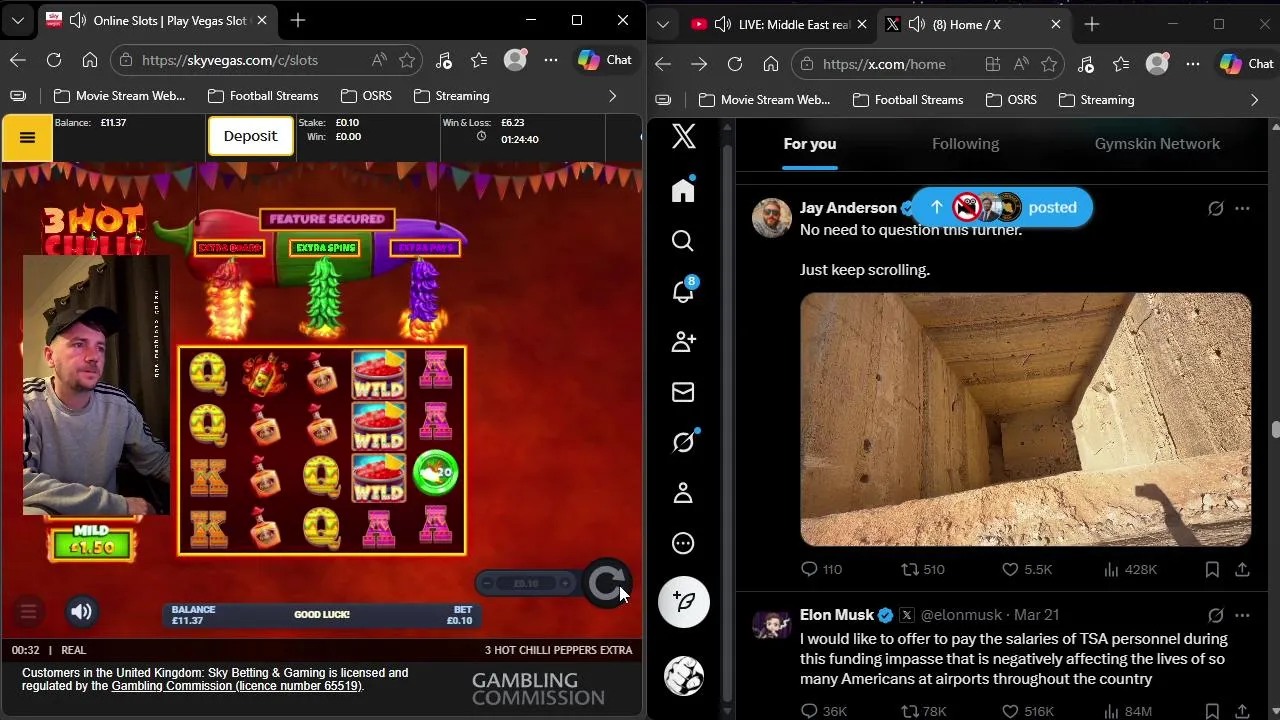1280x720 pixels.
Task: Open browser settings ellipsis in X window
Action: 1193,64
